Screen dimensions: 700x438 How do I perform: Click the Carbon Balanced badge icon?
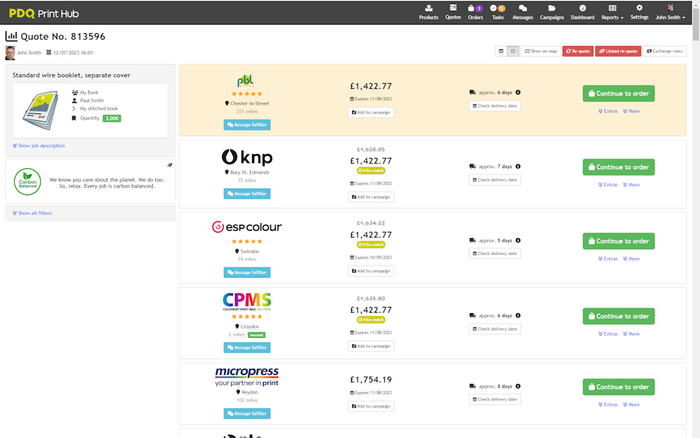pyautogui.click(x=27, y=182)
